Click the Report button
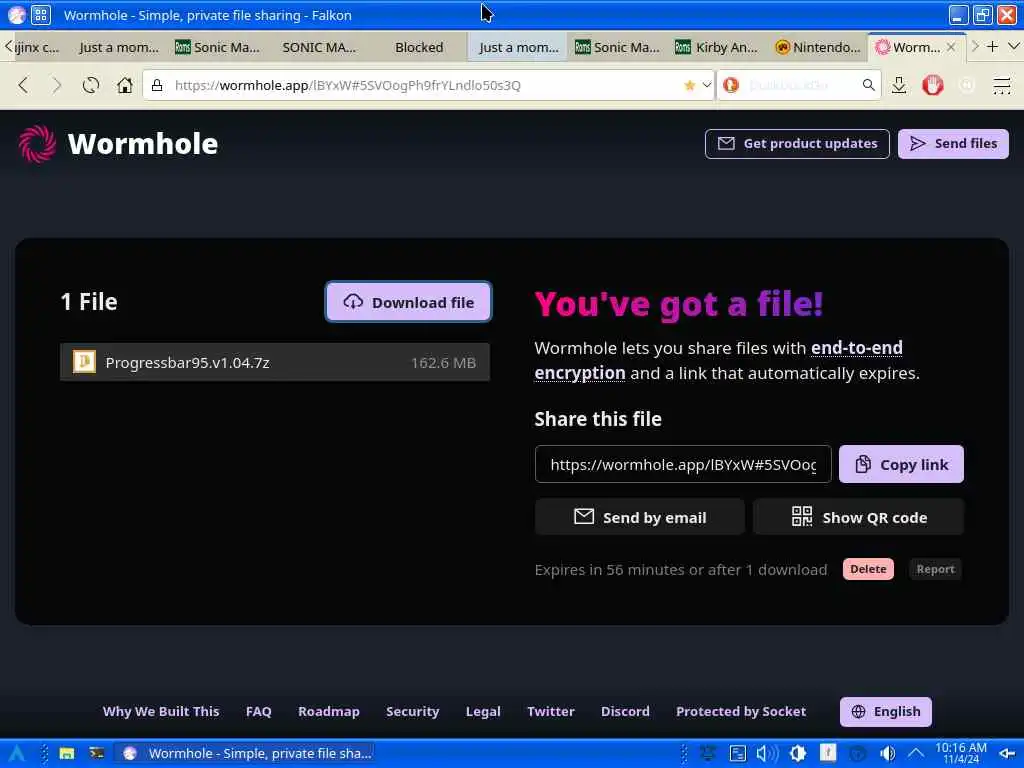Image resolution: width=1024 pixels, height=768 pixels. 935,569
